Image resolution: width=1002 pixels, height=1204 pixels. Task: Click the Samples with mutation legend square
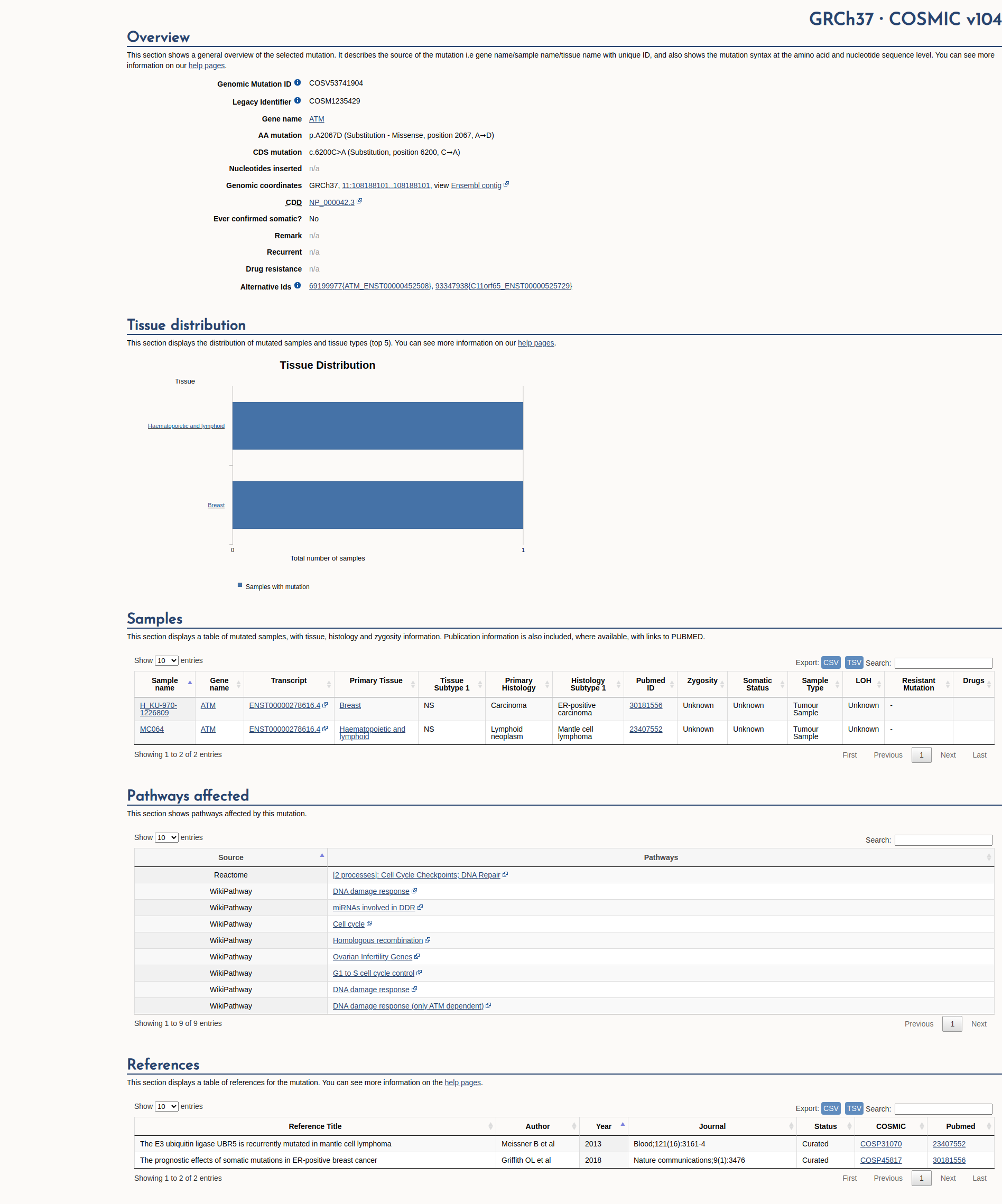tap(240, 585)
